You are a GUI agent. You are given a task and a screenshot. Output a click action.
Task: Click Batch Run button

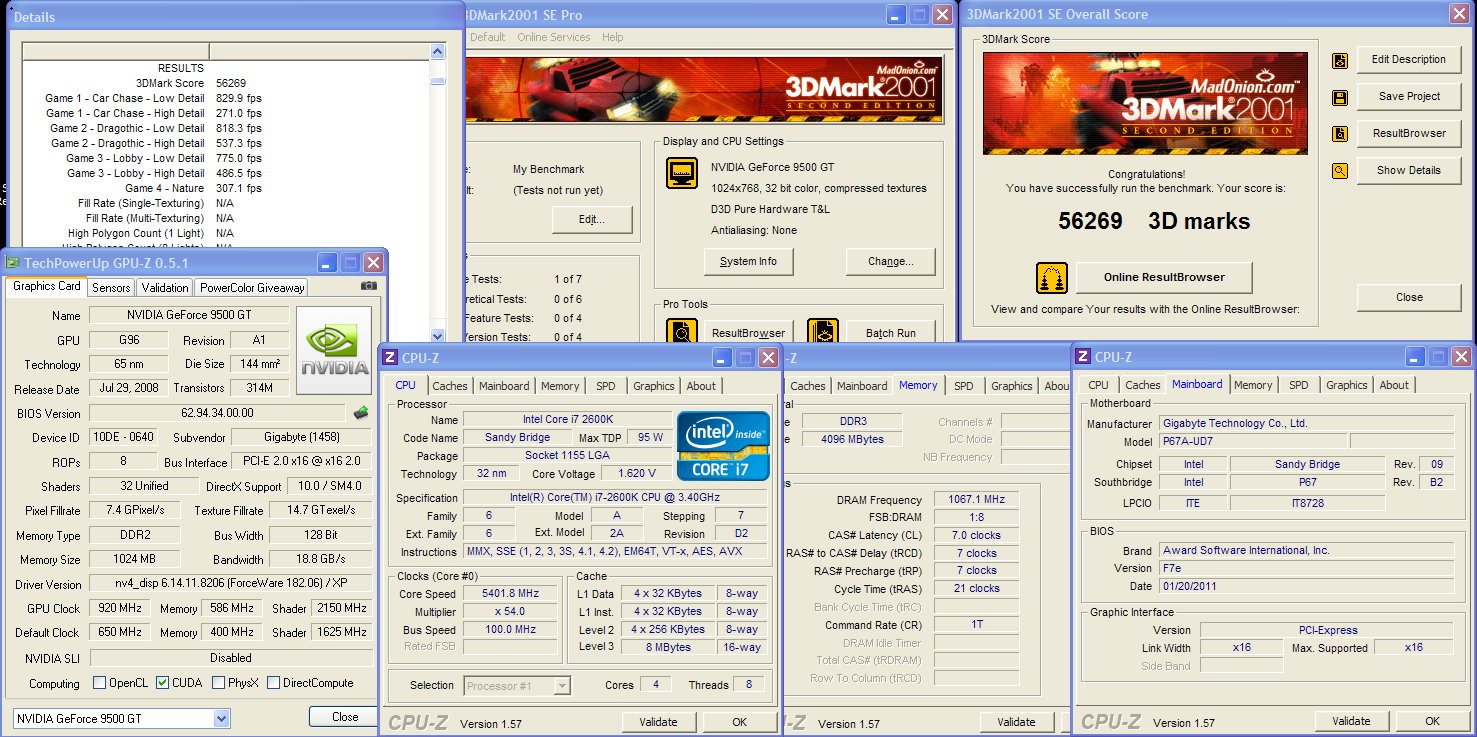(891, 333)
